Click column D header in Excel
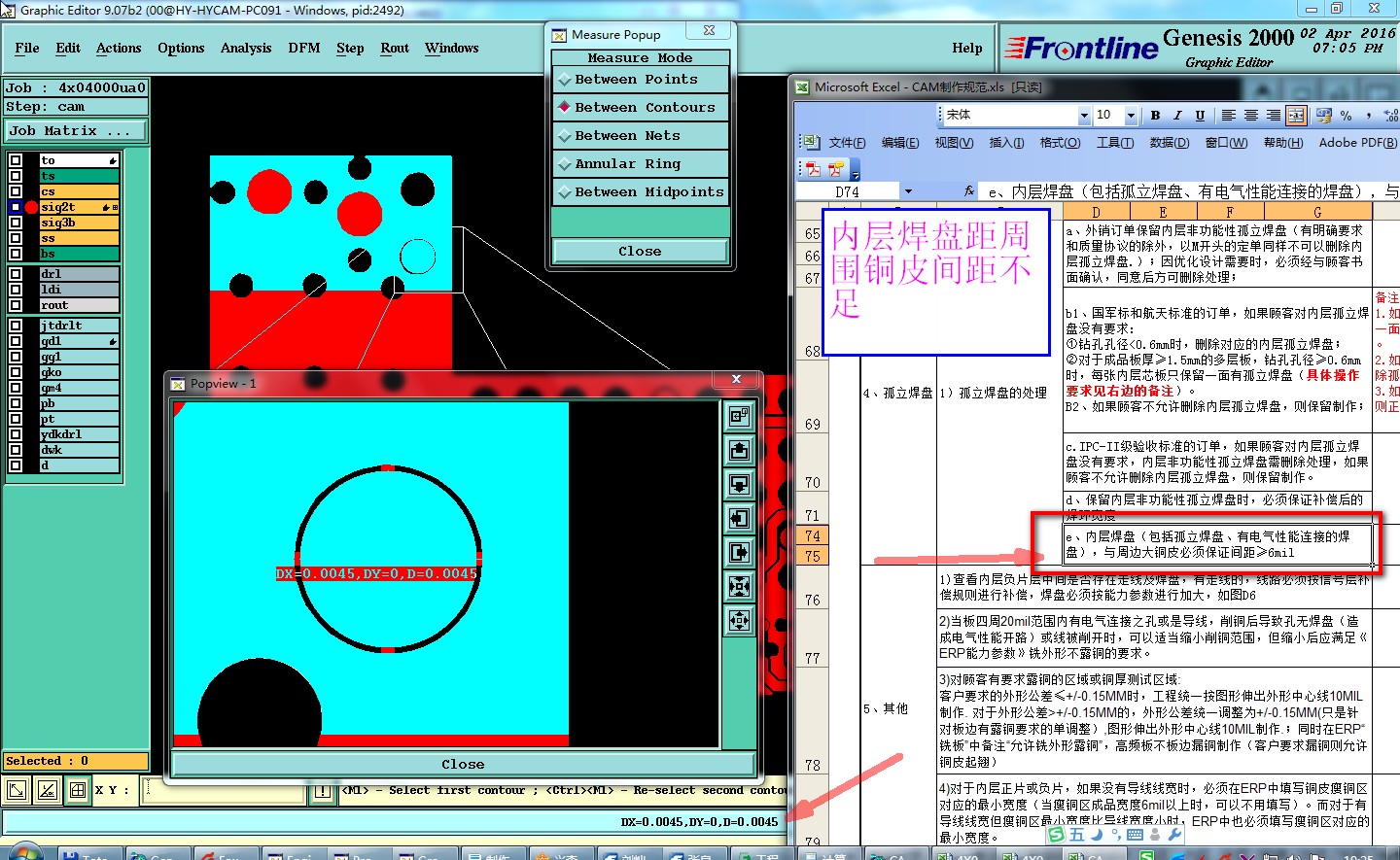Image resolution: width=1400 pixels, height=860 pixels. 1096,212
